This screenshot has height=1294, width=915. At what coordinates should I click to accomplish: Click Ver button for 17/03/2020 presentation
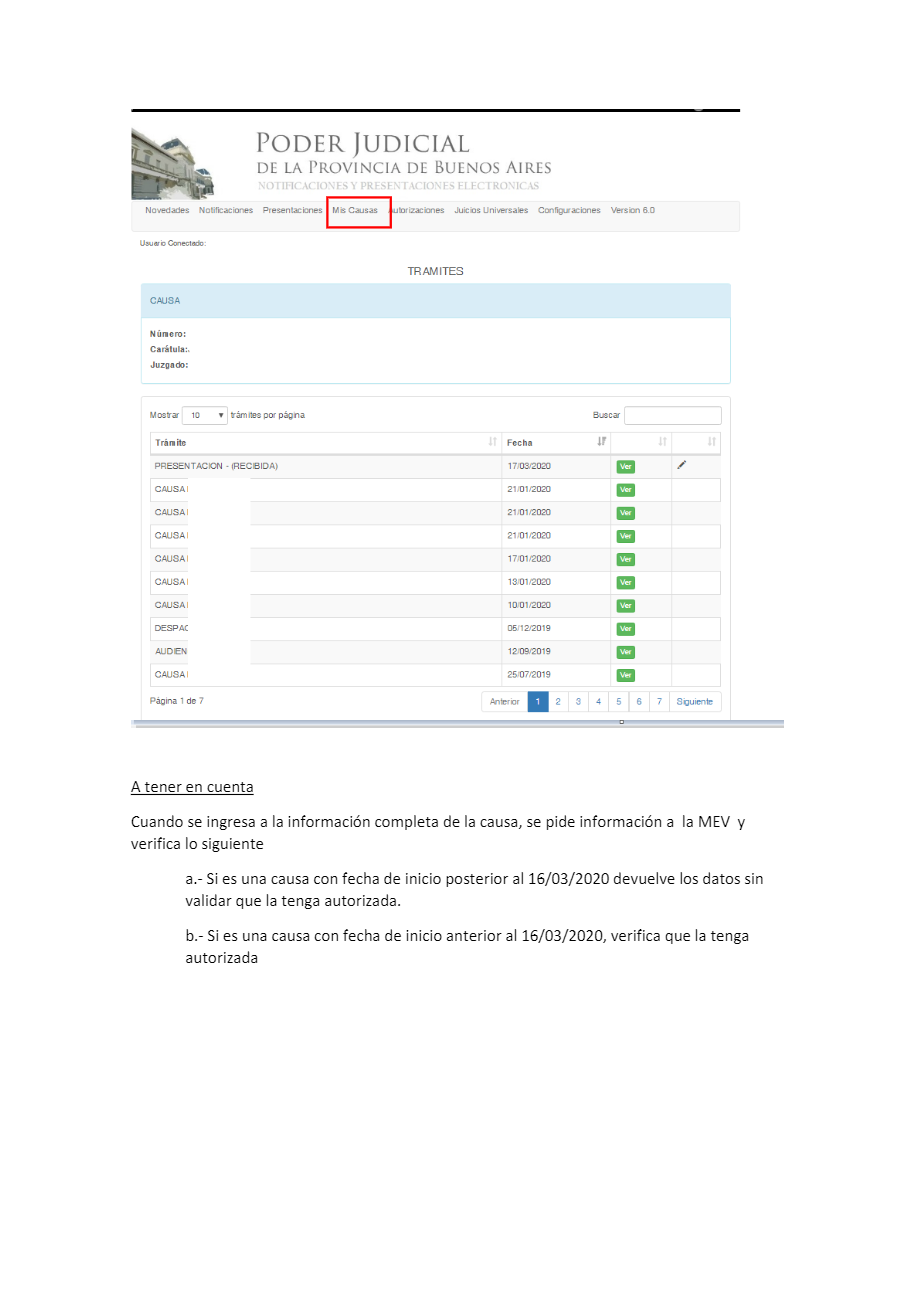[x=626, y=467]
